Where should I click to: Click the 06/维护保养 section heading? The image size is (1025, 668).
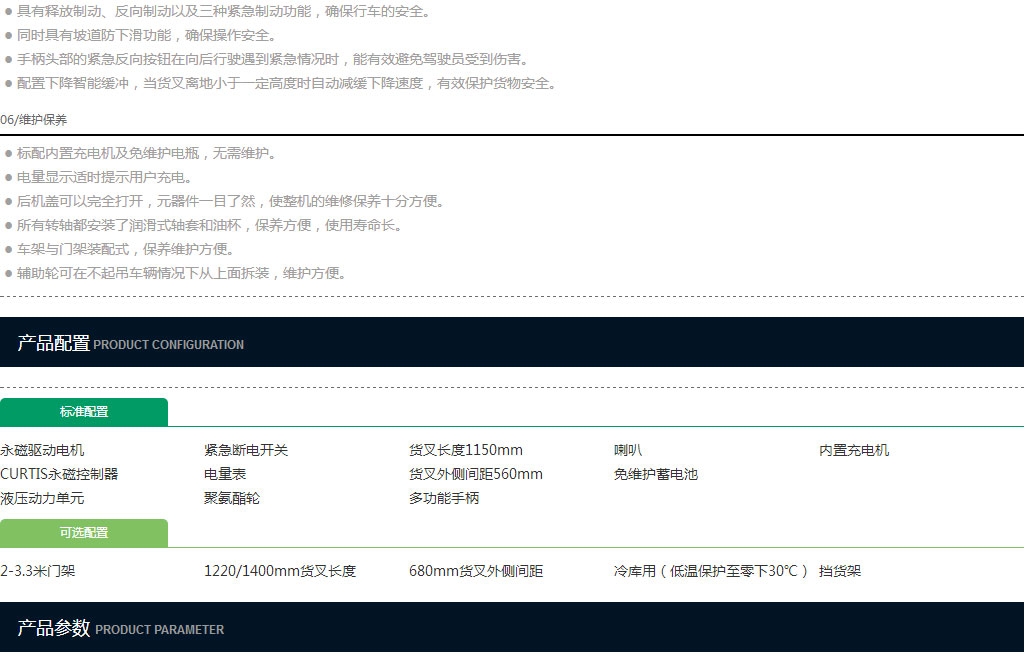34,120
